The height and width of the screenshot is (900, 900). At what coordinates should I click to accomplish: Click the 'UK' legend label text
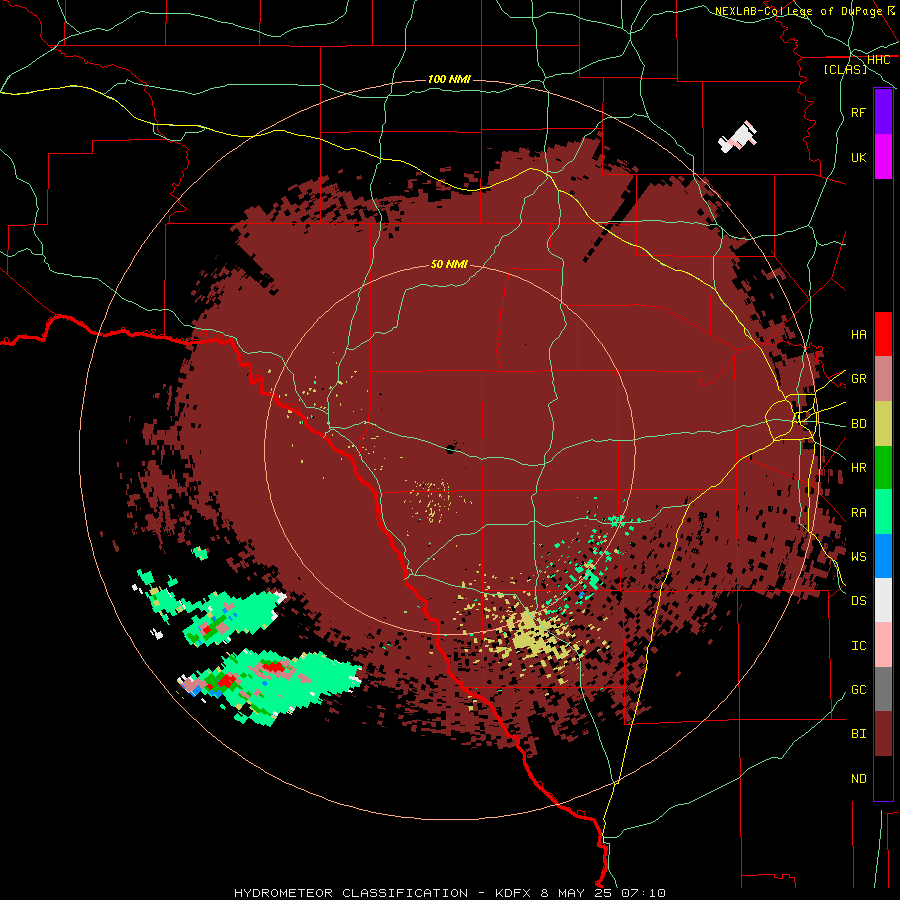click(858, 157)
